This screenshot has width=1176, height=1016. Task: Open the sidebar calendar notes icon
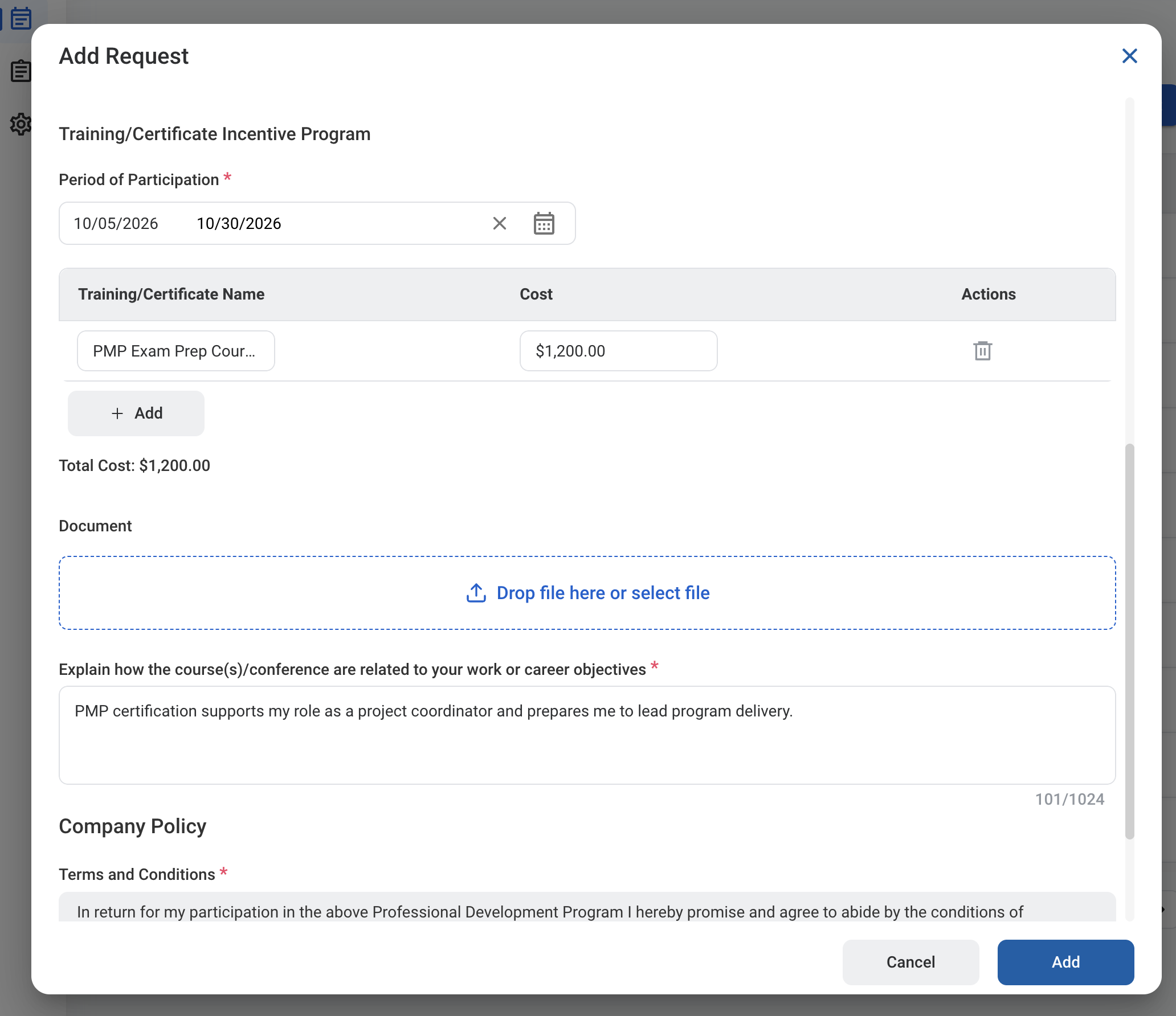coord(21,19)
